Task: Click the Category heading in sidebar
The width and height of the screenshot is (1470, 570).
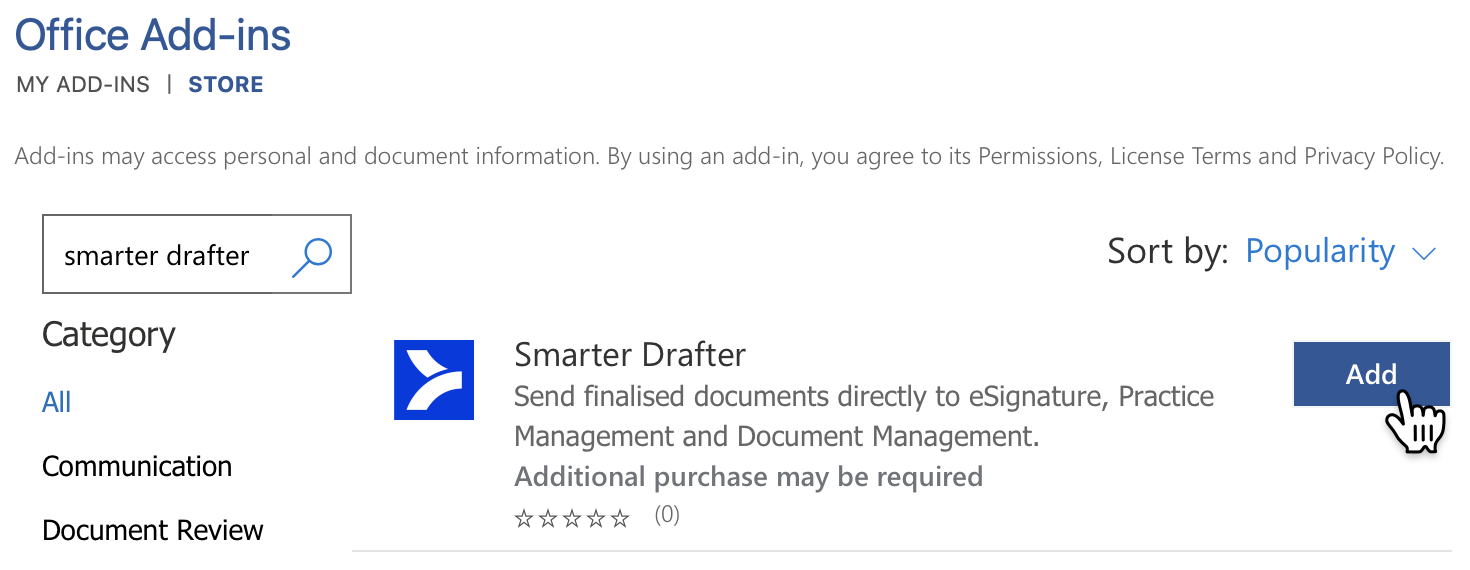Action: [x=109, y=334]
